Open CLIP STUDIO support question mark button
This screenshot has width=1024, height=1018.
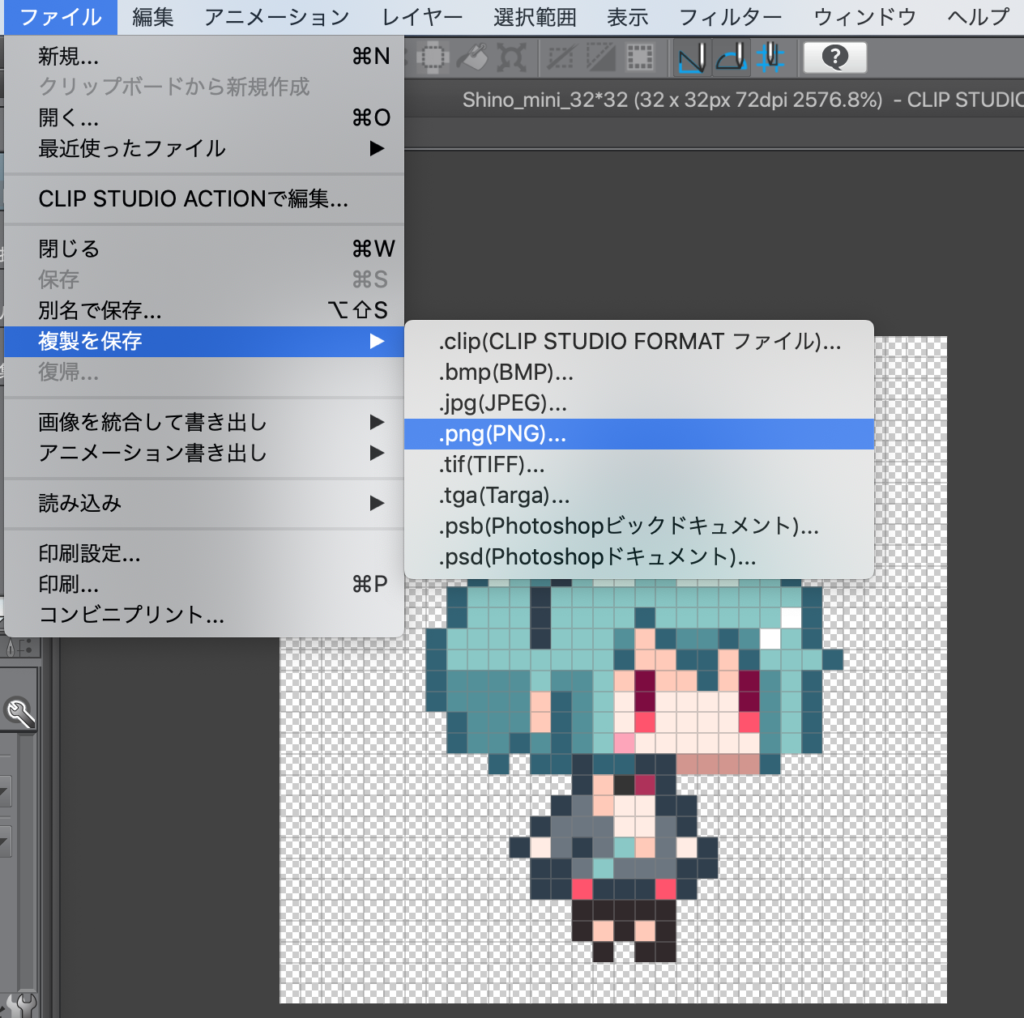point(835,58)
